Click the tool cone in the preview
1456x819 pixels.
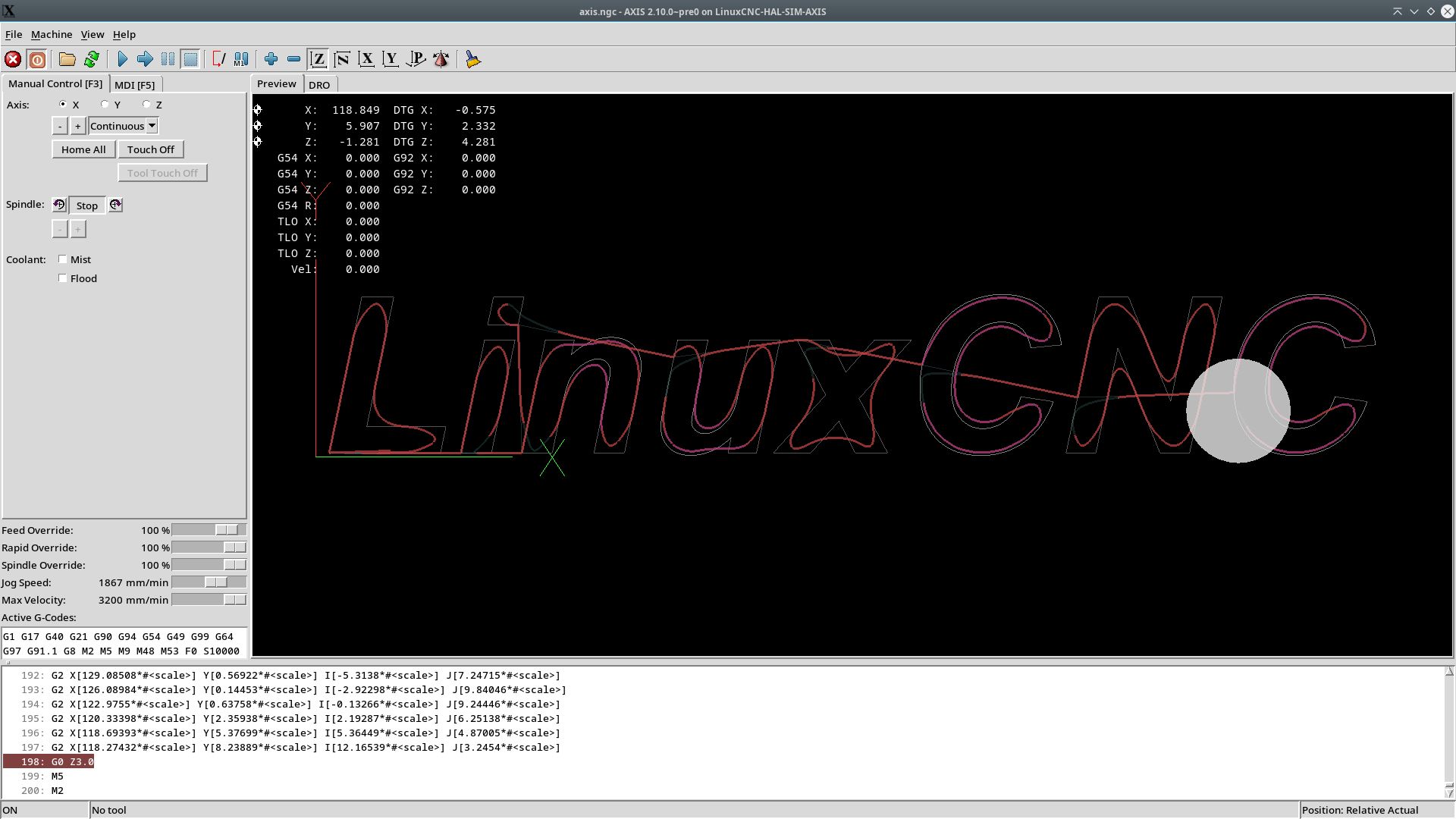(x=1238, y=410)
